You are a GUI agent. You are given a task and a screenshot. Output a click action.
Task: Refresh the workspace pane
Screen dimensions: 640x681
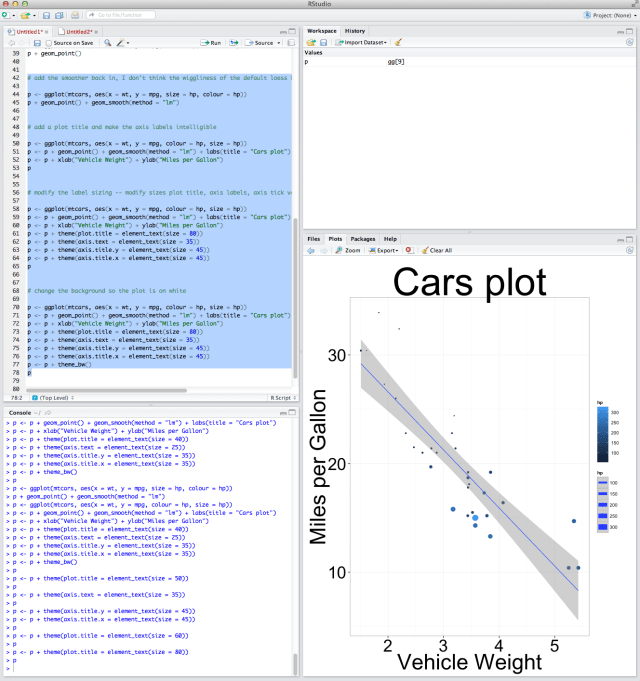click(x=630, y=42)
